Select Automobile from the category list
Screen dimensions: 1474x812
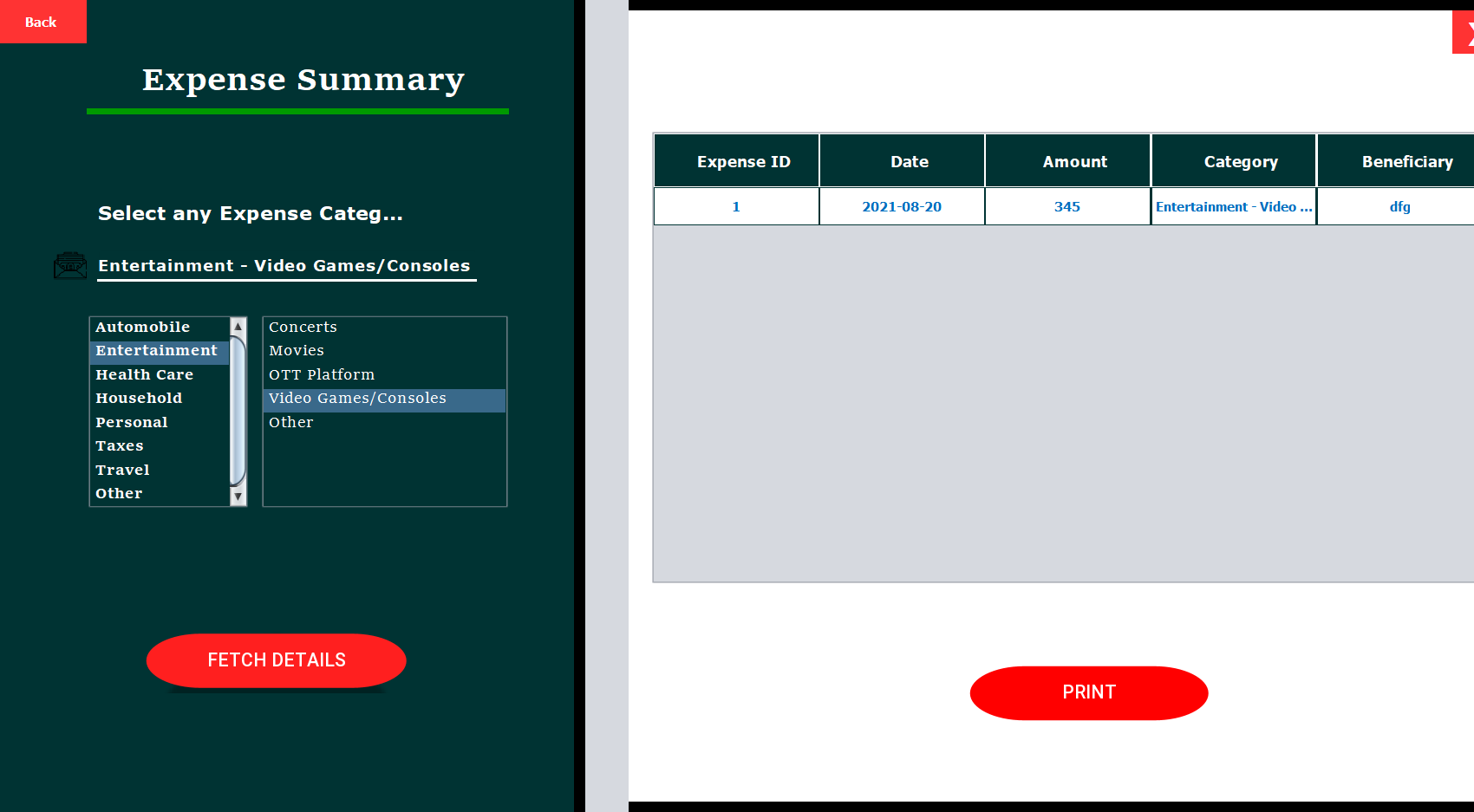(x=142, y=327)
